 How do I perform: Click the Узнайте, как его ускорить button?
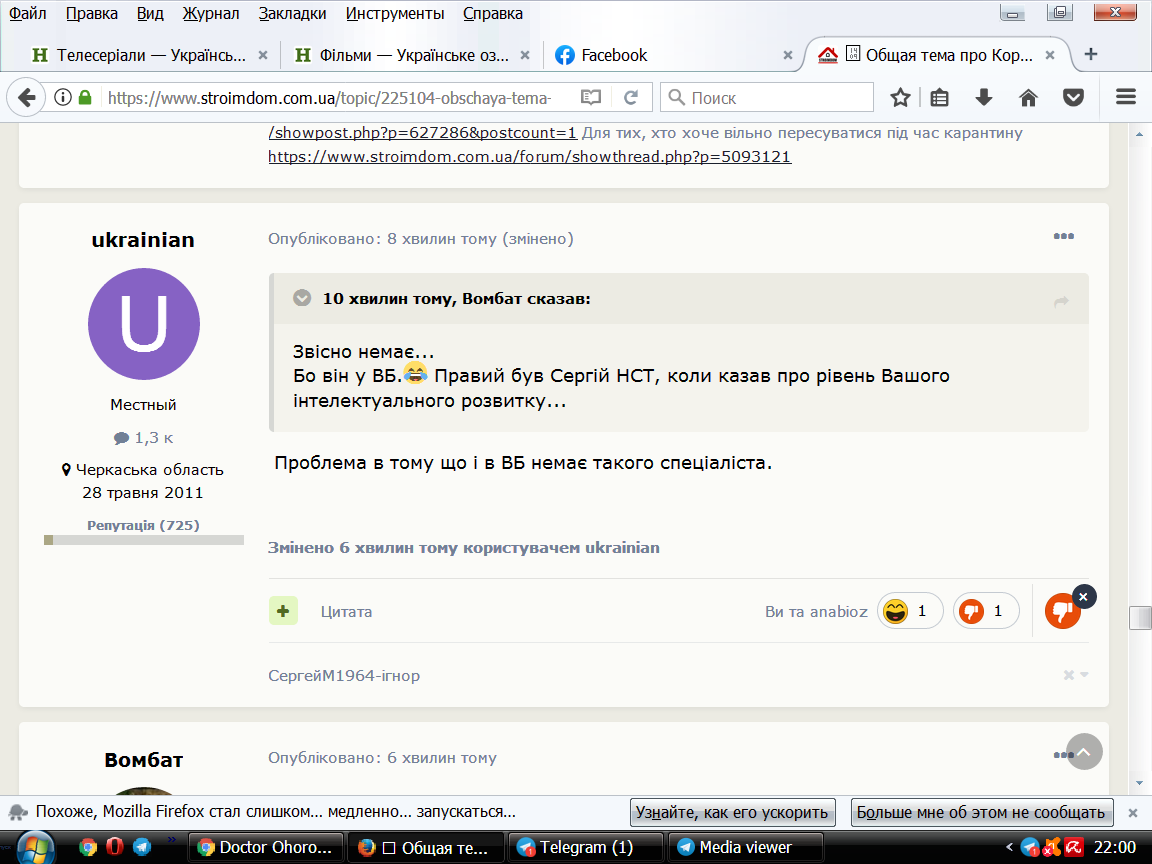[x=732, y=813]
